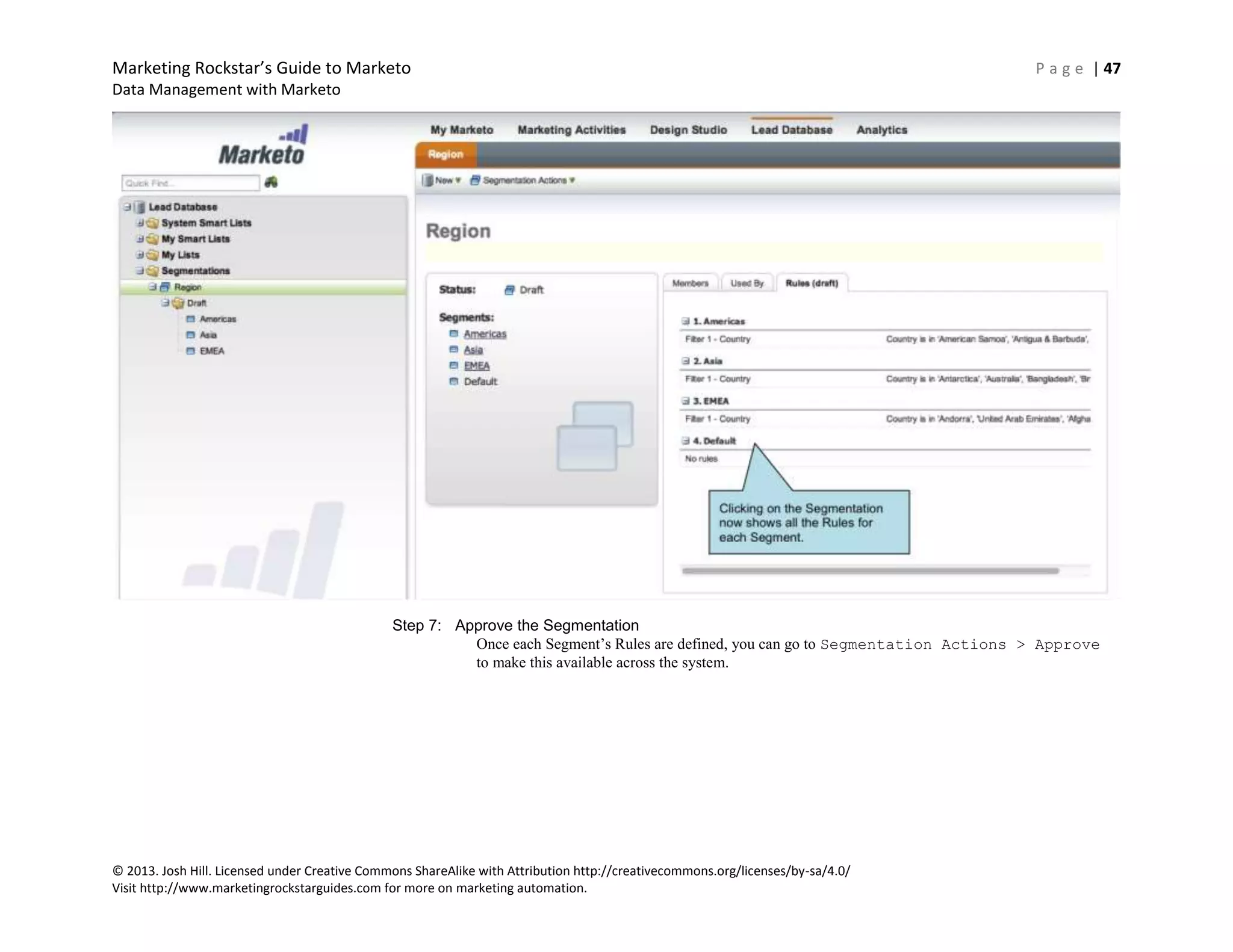This screenshot has width=1233, height=952.
Task: Collapse the Region tree node
Action: point(153,287)
